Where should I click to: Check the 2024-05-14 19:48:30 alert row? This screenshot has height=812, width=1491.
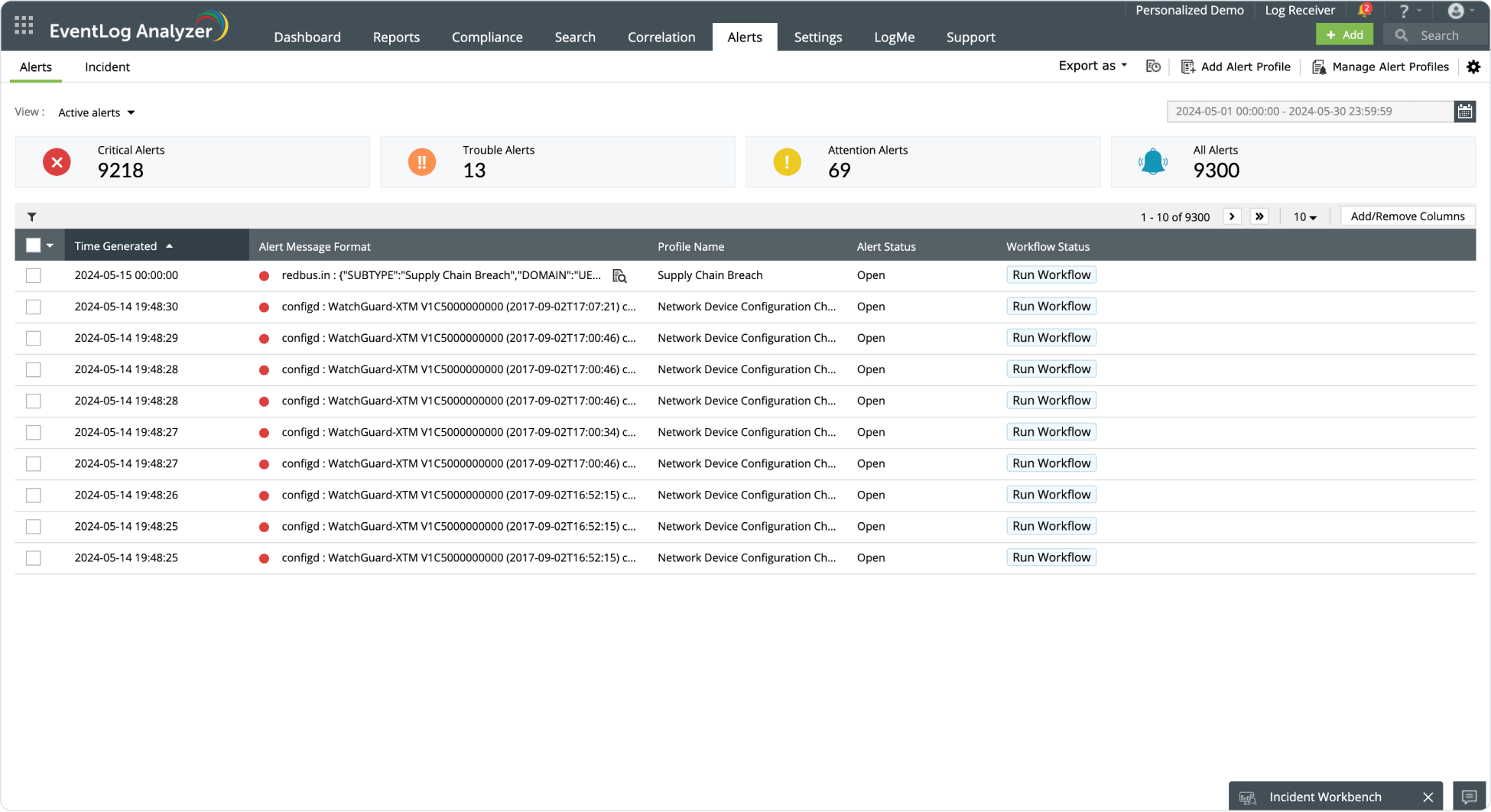click(34, 307)
